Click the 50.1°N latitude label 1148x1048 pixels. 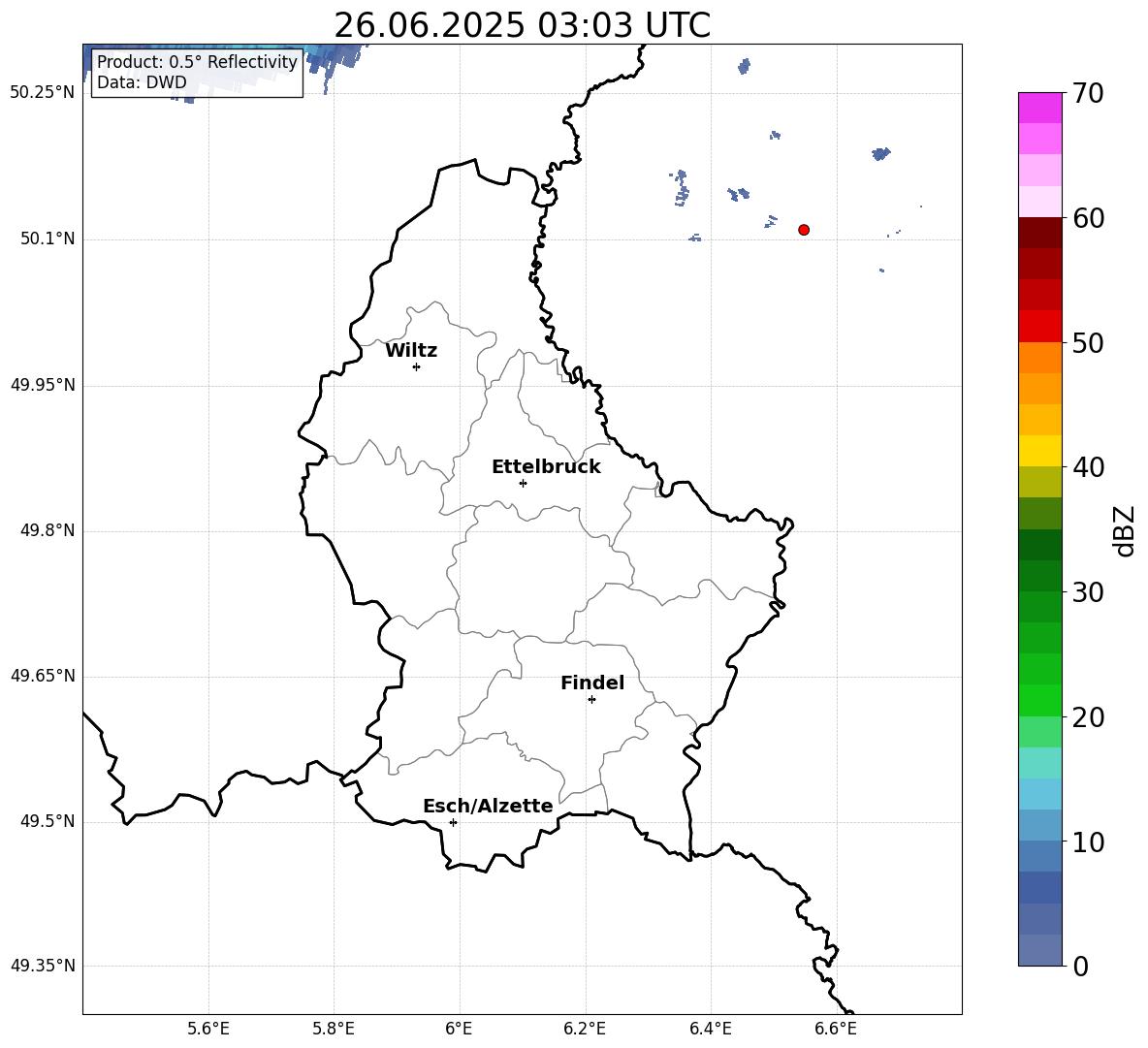pyautogui.click(x=48, y=239)
